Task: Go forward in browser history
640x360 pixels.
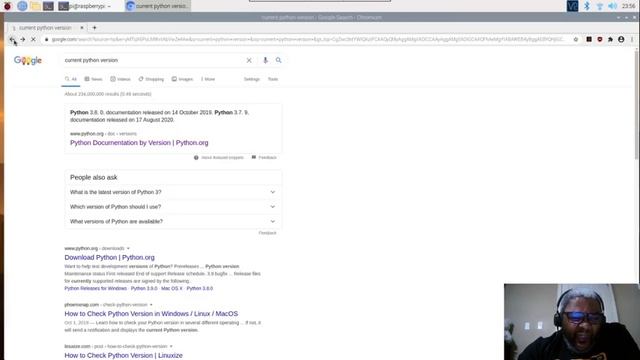Action: [x=23, y=40]
